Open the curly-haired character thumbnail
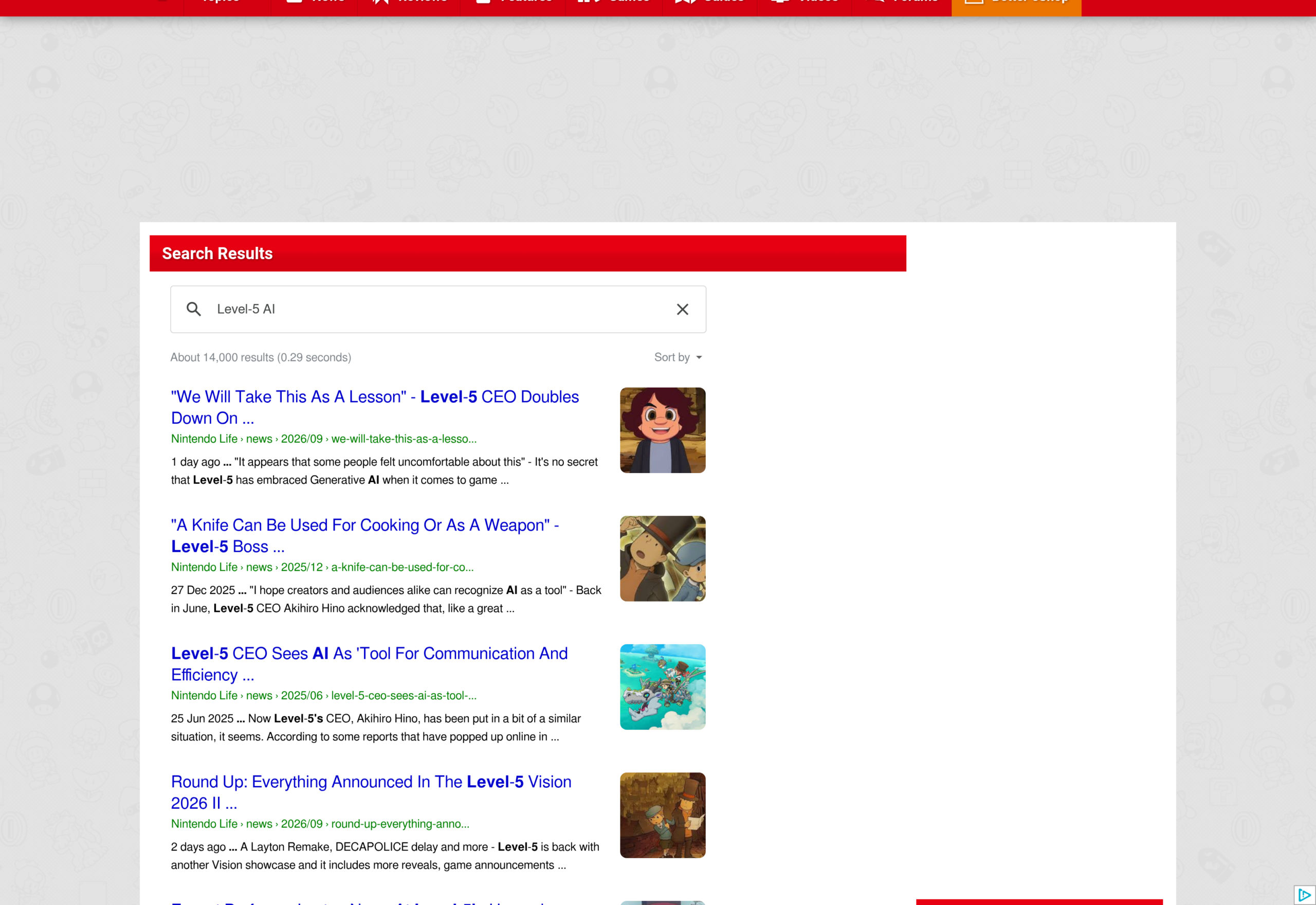 point(663,430)
